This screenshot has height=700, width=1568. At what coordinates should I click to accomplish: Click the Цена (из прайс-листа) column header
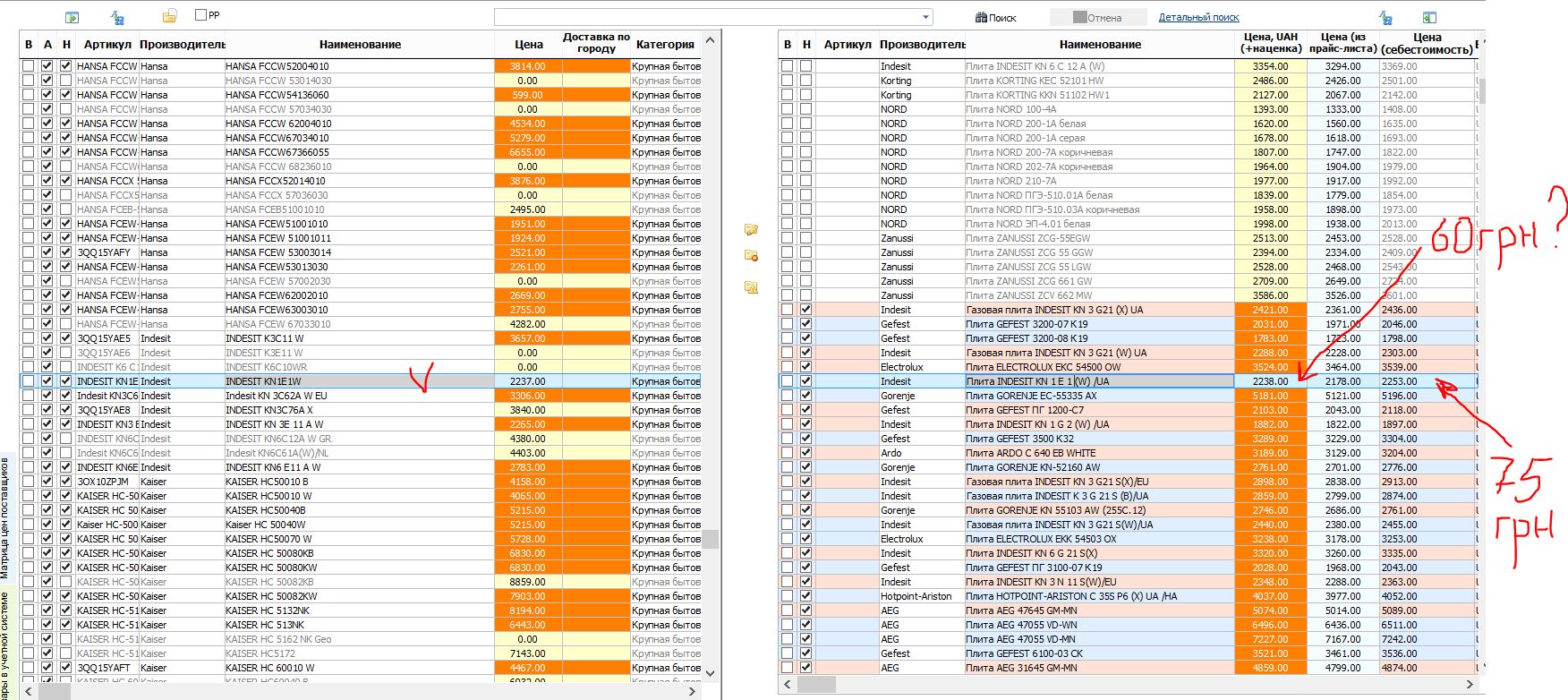point(1342,44)
